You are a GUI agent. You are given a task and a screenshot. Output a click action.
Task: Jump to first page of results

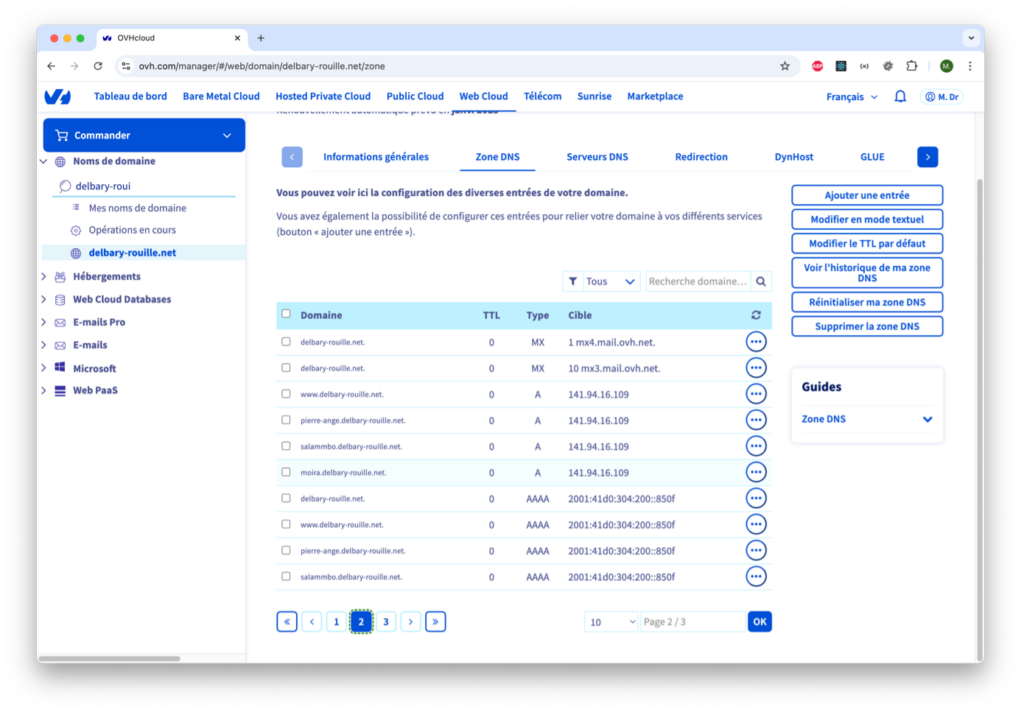point(287,622)
